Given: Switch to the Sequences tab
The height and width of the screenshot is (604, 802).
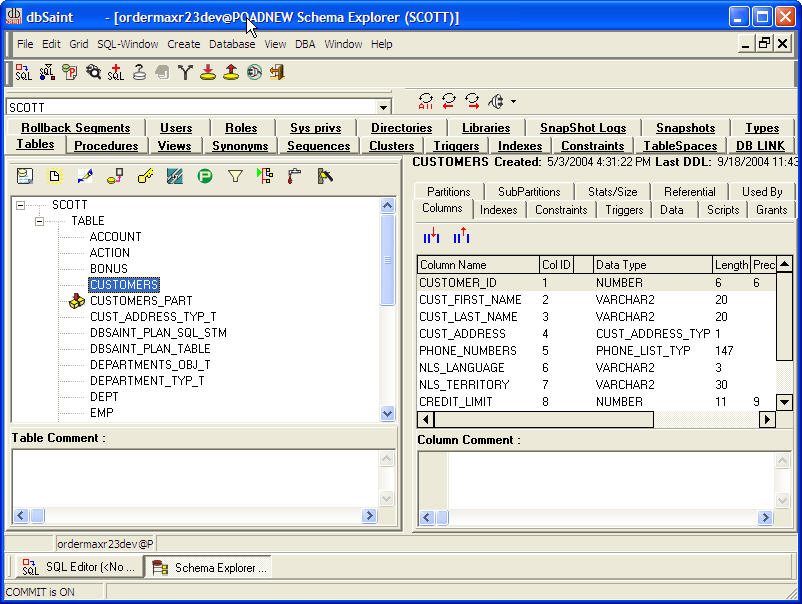Looking at the screenshot, I should (x=318, y=146).
